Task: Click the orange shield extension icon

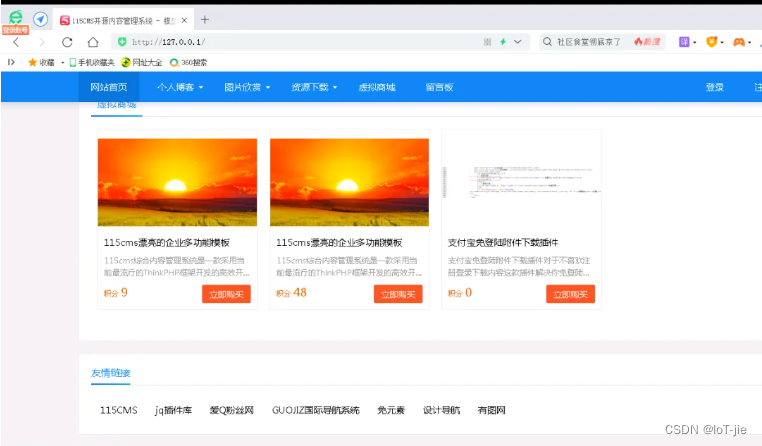Action: [x=711, y=42]
